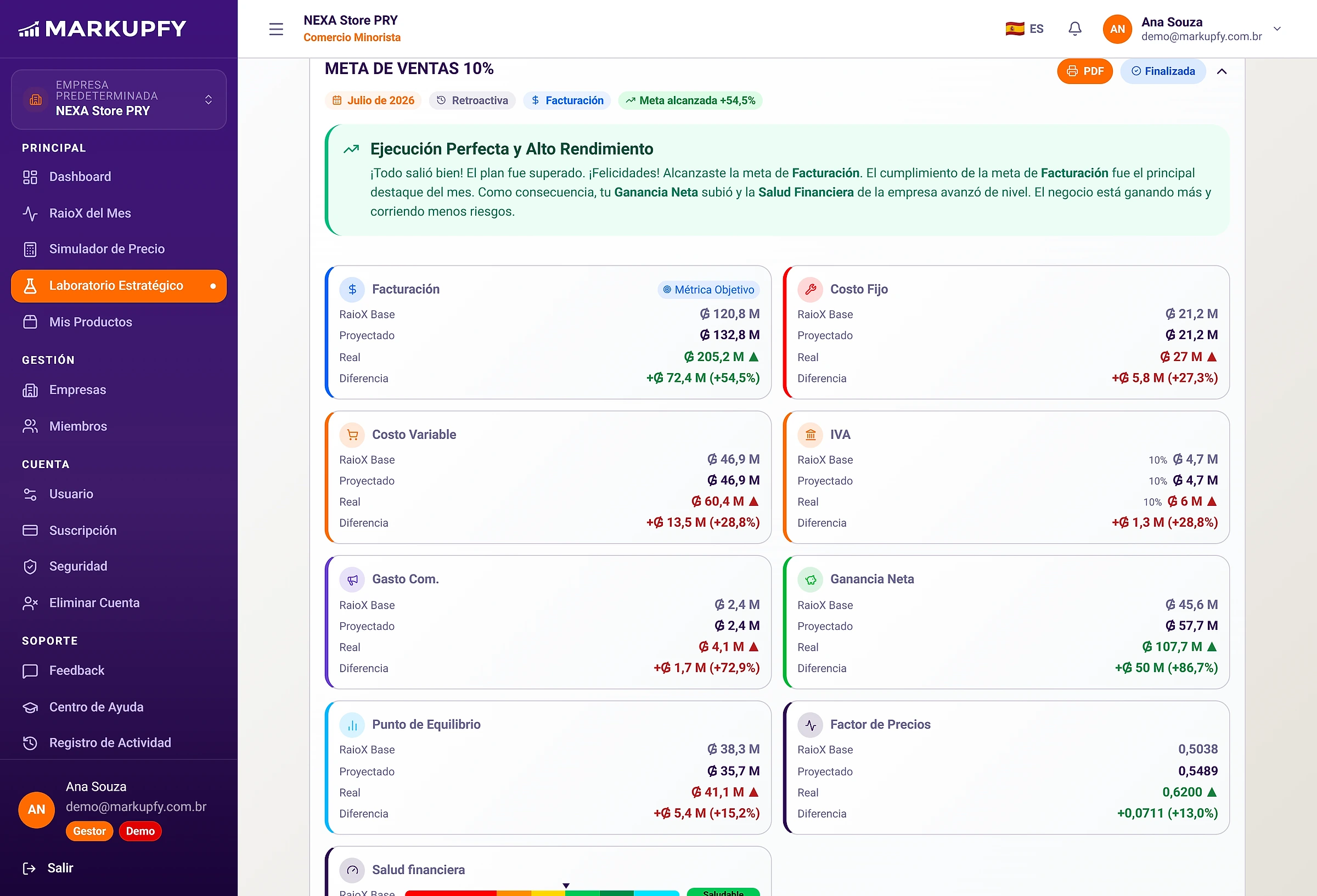The width and height of the screenshot is (1317, 896).
Task: Collapse the Meta de Ventas 10% panel
Action: coord(1222,71)
